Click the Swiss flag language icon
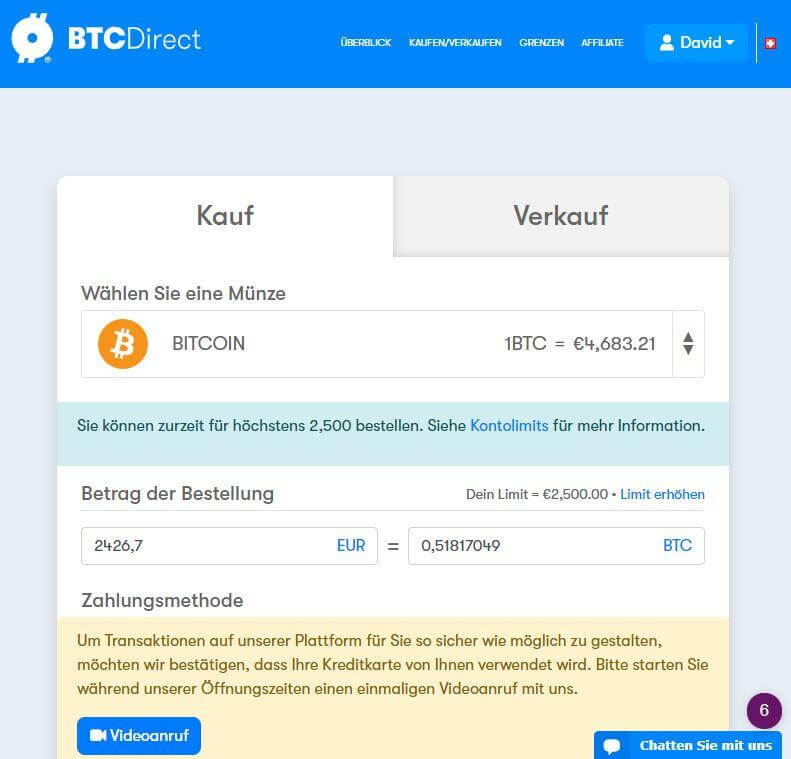 click(770, 43)
